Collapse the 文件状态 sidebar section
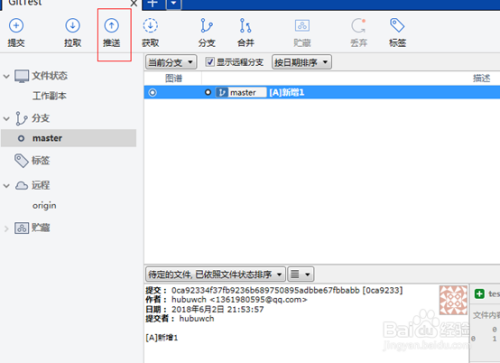This screenshot has width=500, height=363. [6, 76]
